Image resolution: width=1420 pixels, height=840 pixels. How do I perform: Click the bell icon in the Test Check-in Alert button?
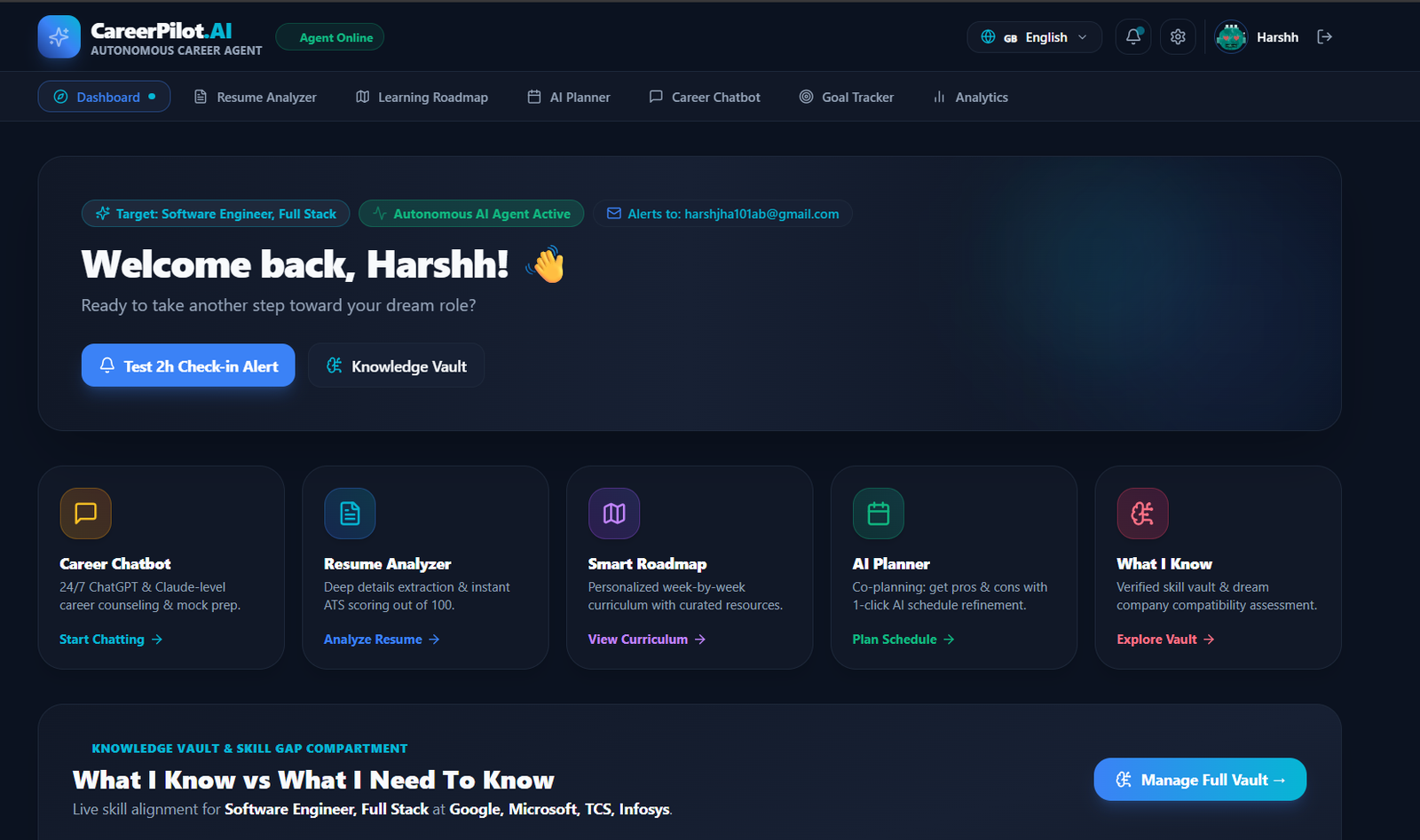coord(107,365)
